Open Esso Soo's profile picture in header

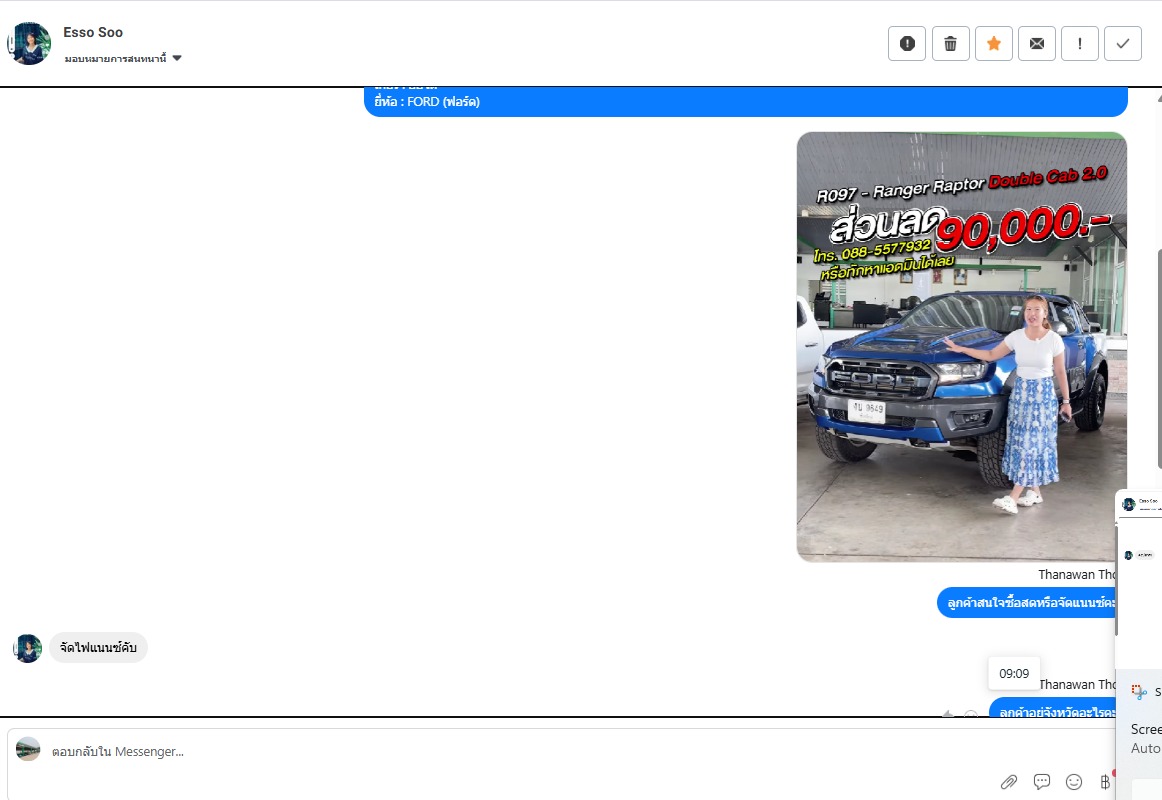point(29,44)
